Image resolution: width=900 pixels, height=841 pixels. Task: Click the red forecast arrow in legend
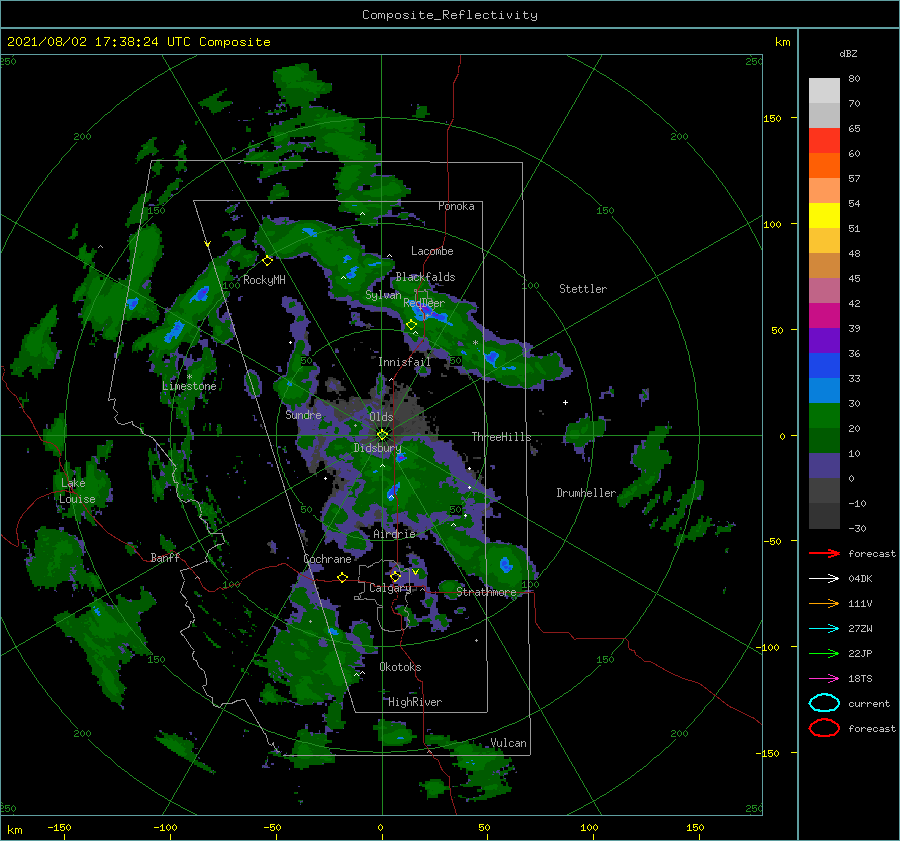(824, 553)
